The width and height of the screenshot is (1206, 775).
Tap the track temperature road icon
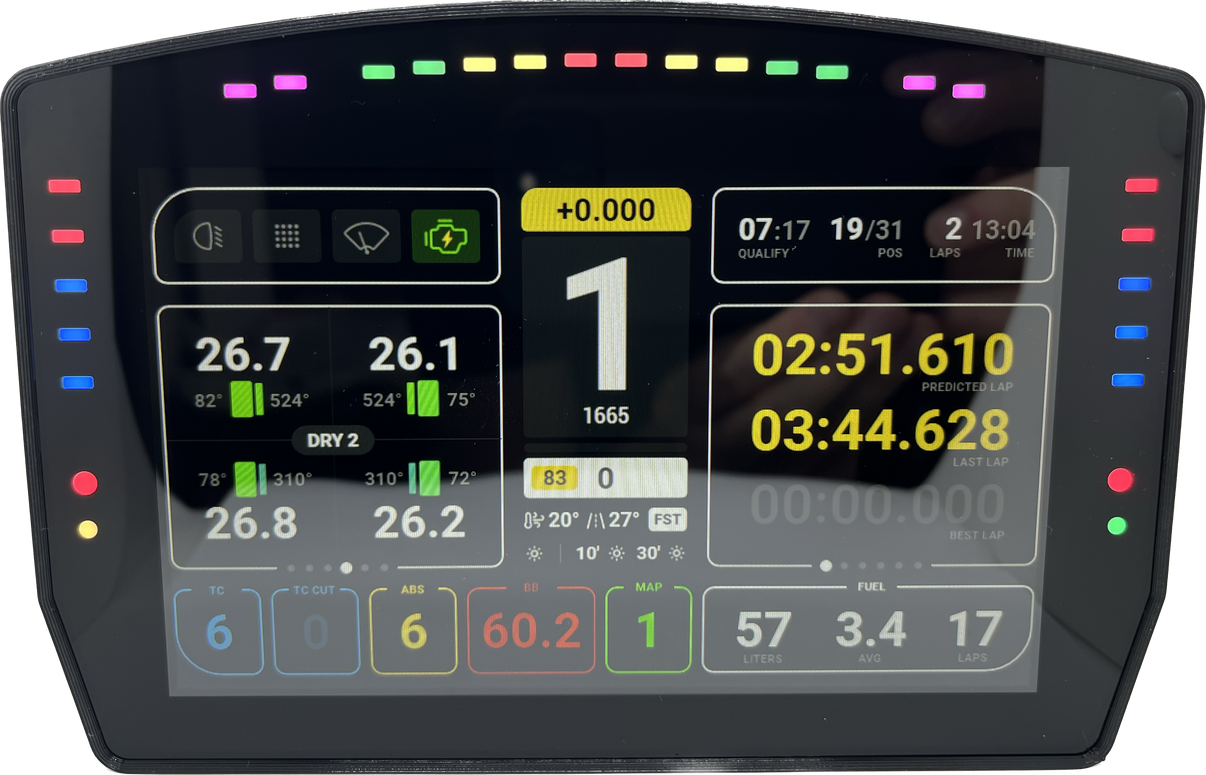[x=596, y=520]
